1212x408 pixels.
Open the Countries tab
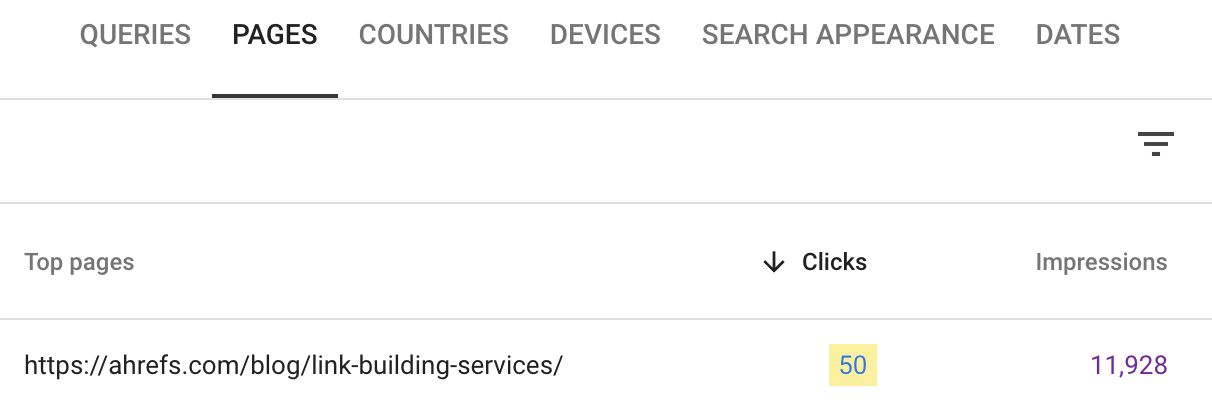coord(434,36)
